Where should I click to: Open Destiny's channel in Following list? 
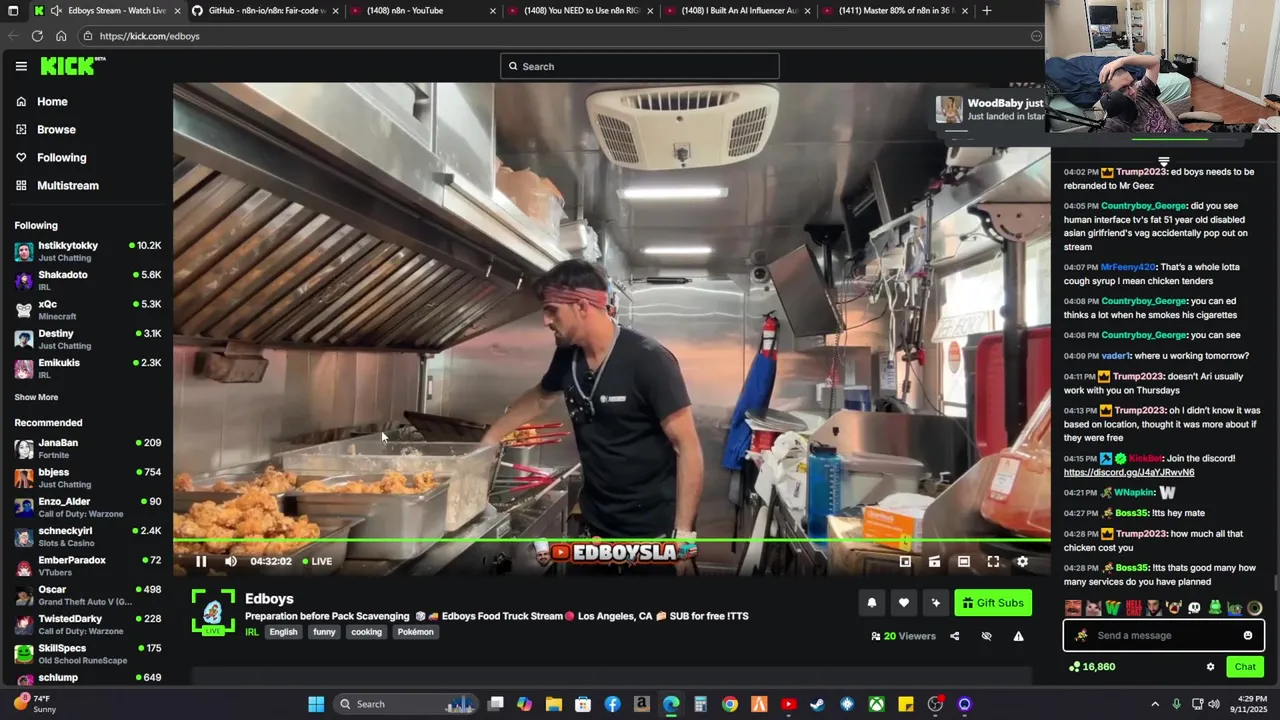87,339
